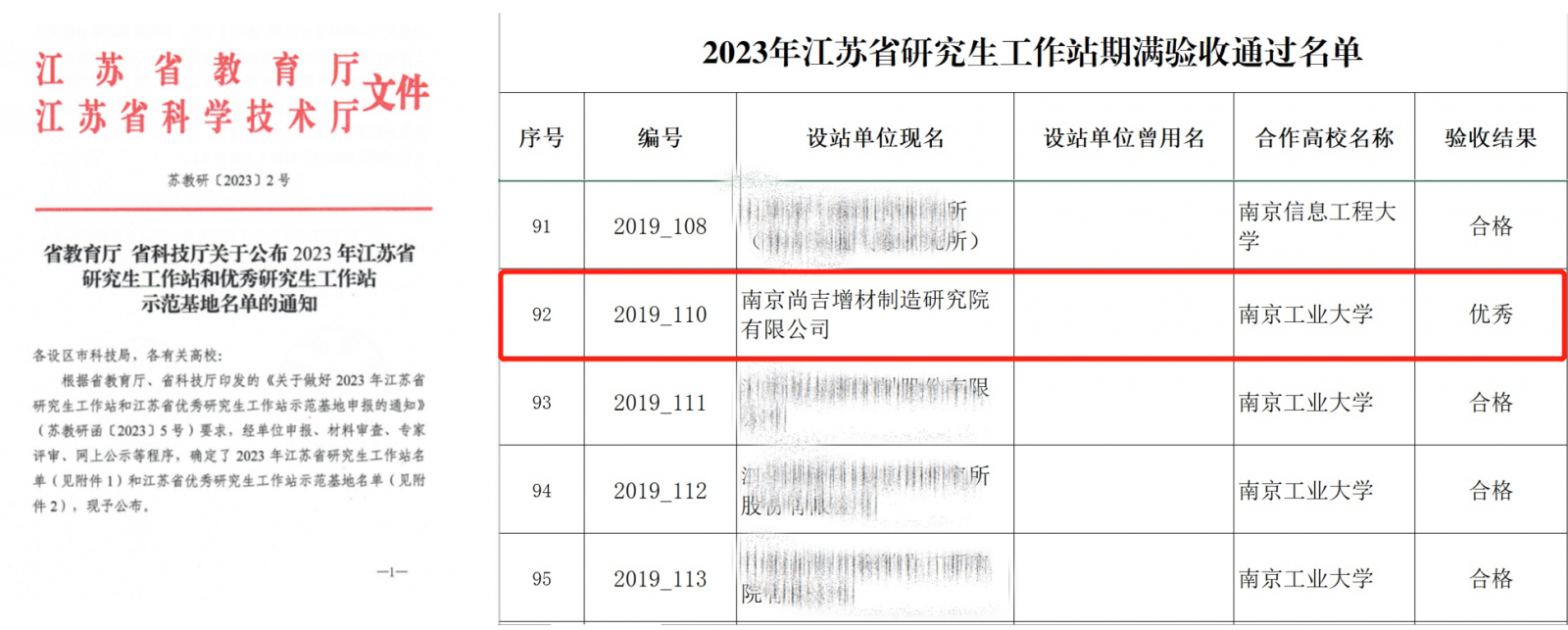Image resolution: width=1568 pixels, height=630 pixels.
Task: Click the document number 苏教研〔2023〕2号
Action: click(x=228, y=180)
